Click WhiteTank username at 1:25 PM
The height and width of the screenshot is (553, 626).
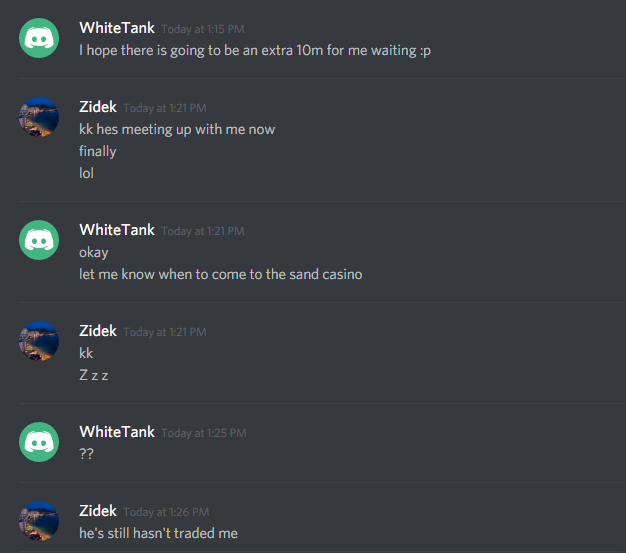117,432
